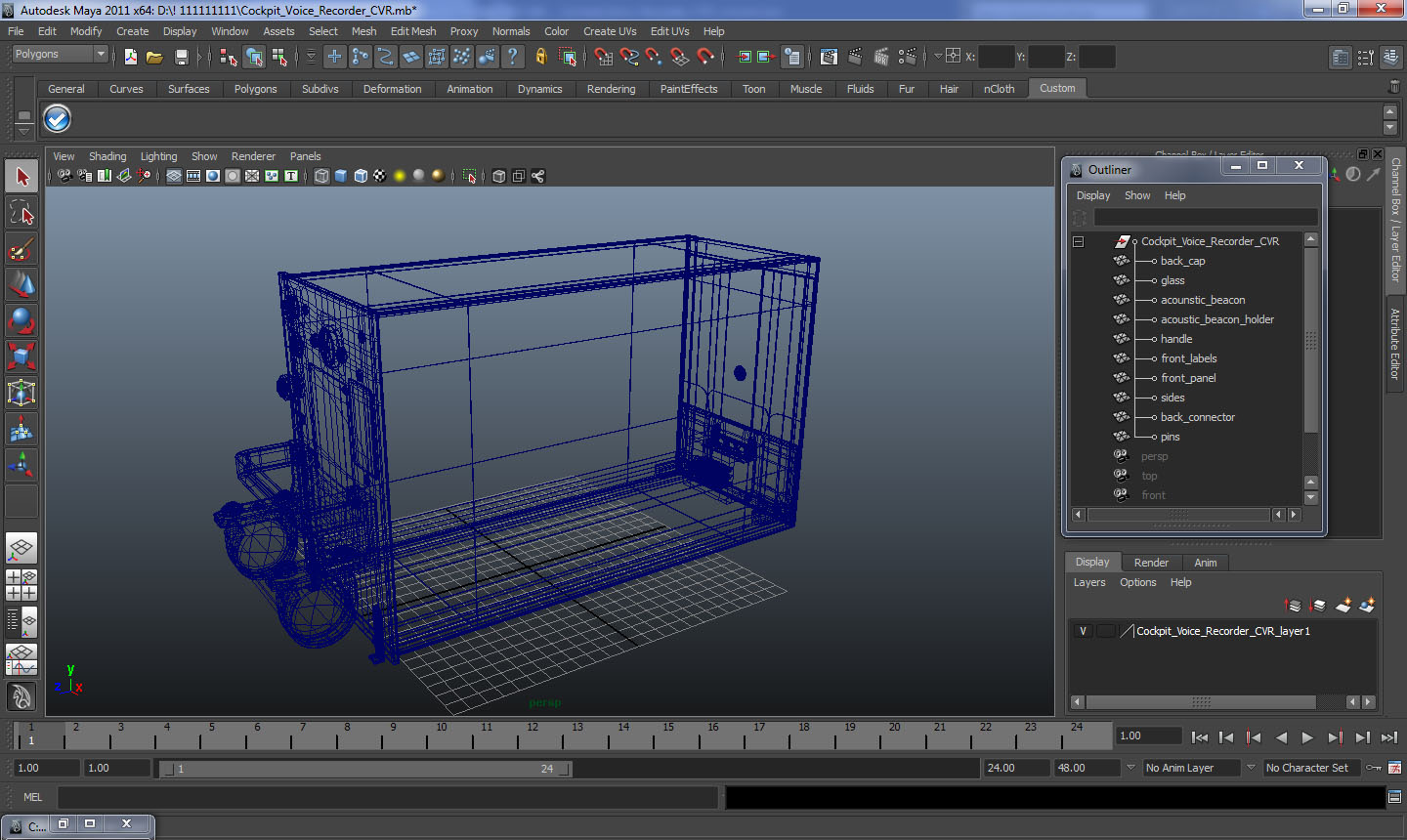
Task: Click MEL script language label
Action: click(32, 797)
